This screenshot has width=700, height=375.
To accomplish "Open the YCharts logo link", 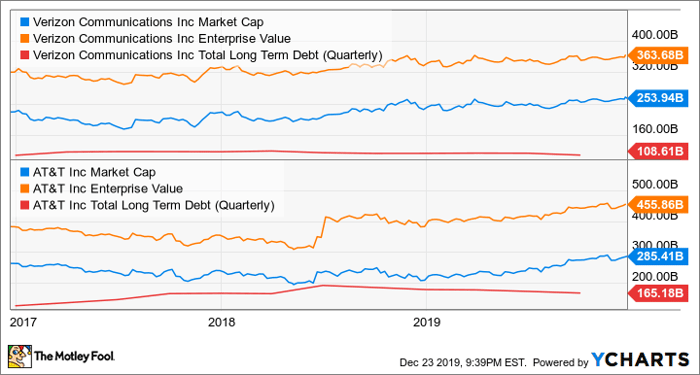I will coord(640,359).
